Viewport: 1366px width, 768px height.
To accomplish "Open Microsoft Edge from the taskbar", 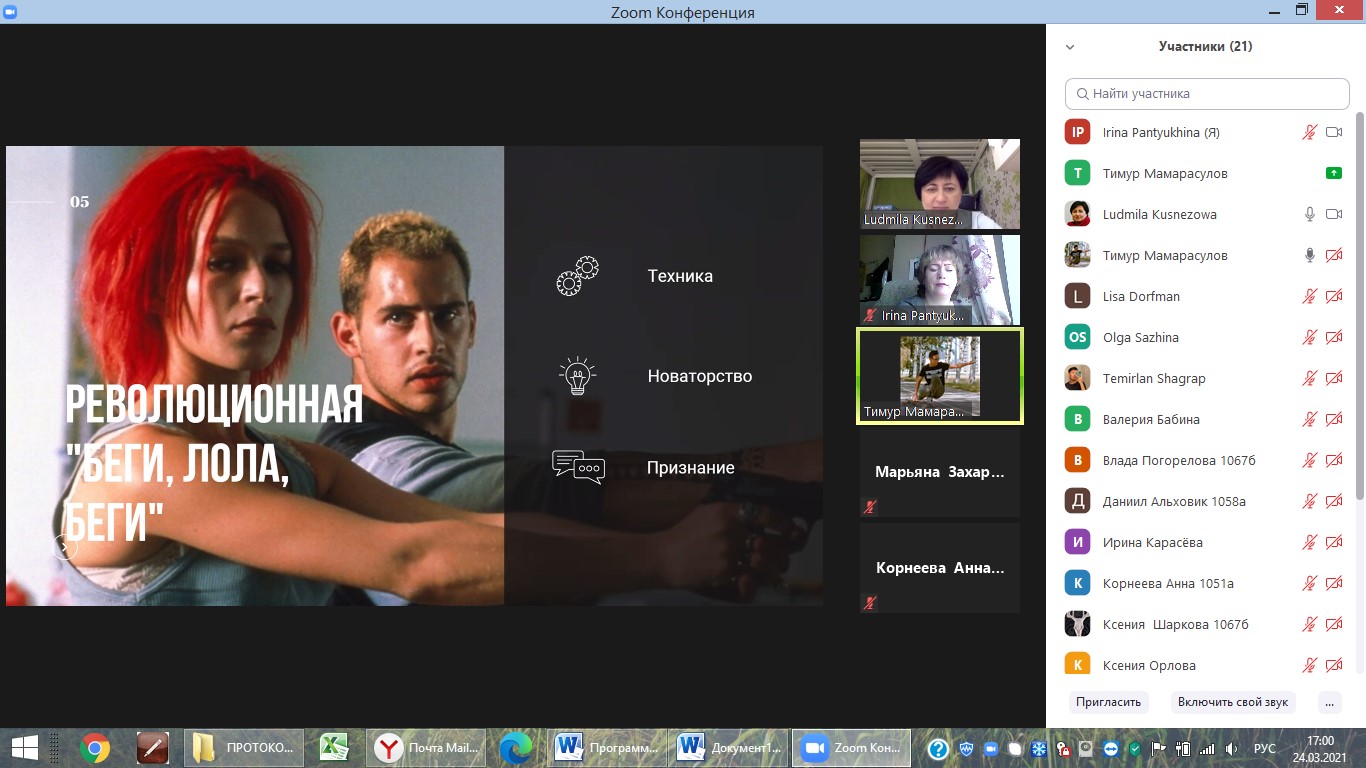I will (516, 747).
